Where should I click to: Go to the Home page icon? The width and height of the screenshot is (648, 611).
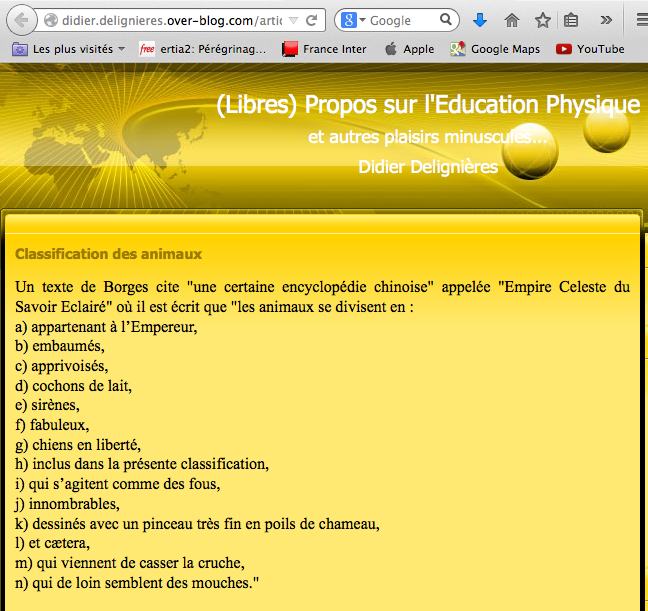[512, 20]
